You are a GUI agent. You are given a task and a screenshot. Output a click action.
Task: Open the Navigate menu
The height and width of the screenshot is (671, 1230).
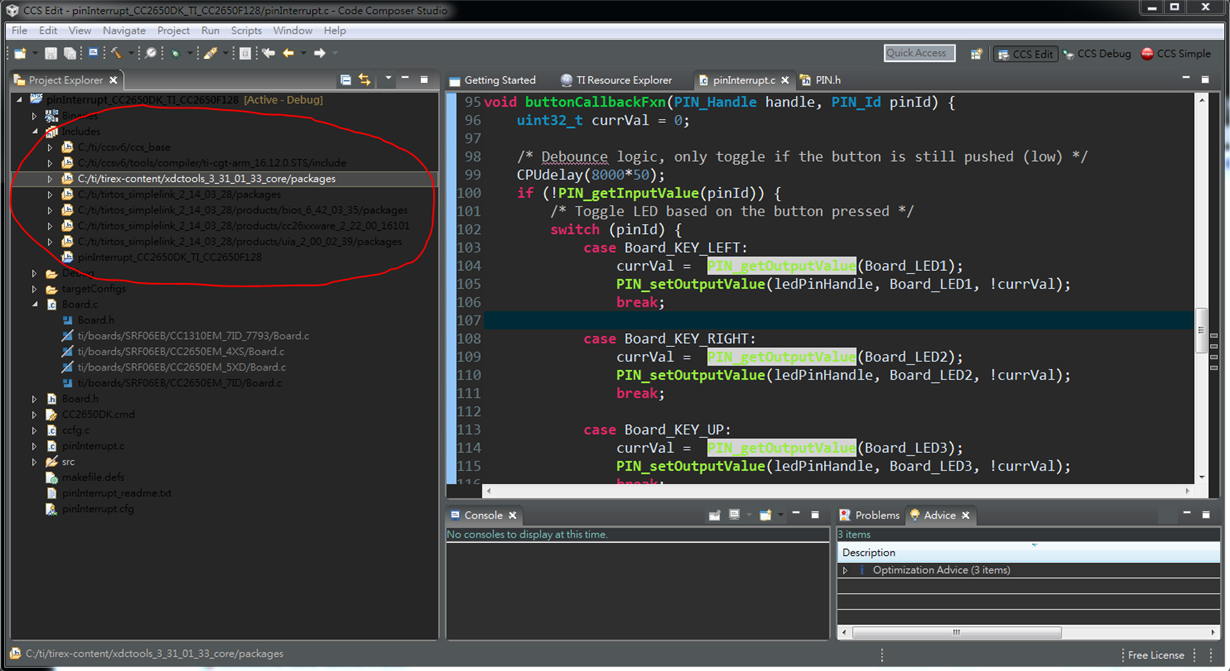(124, 30)
